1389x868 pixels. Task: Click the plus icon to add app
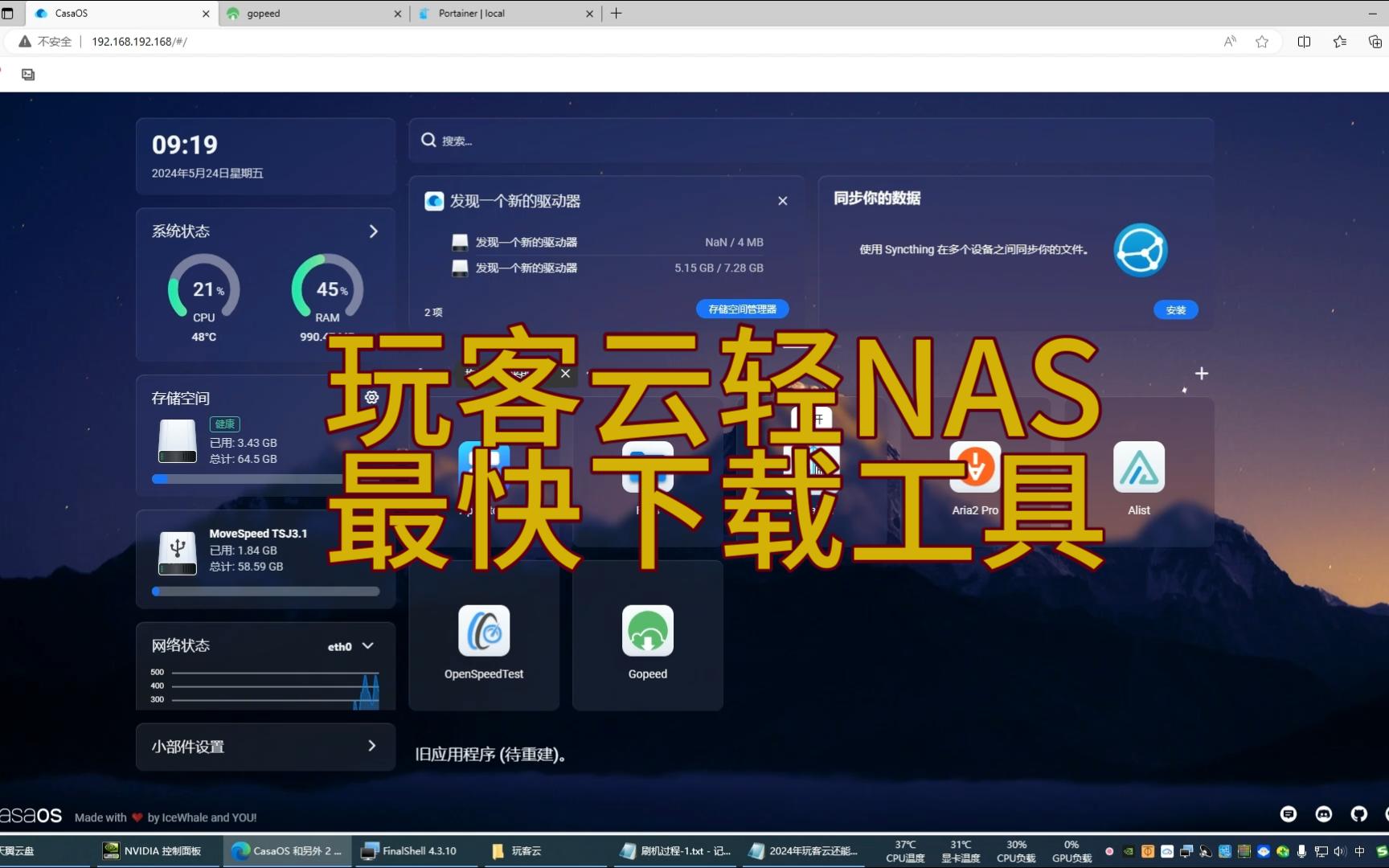pyautogui.click(x=1201, y=374)
